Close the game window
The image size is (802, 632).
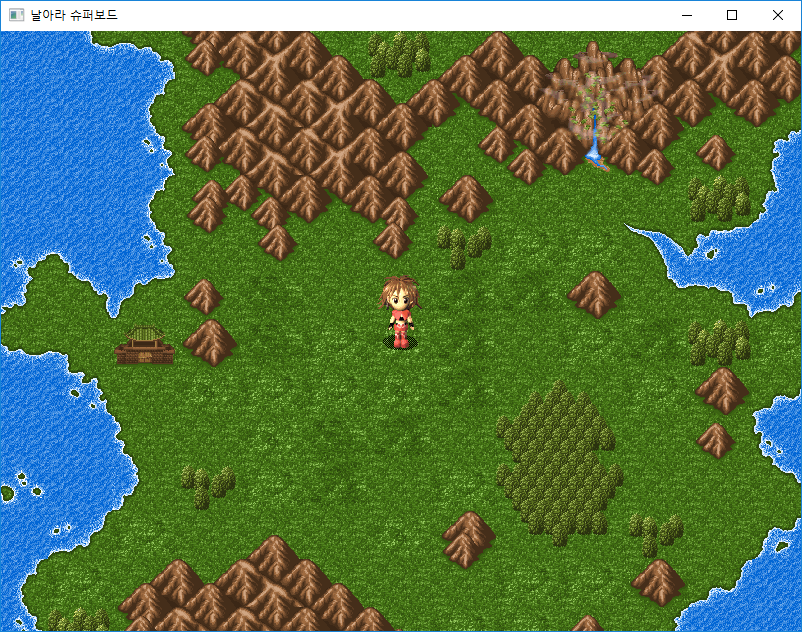point(777,15)
